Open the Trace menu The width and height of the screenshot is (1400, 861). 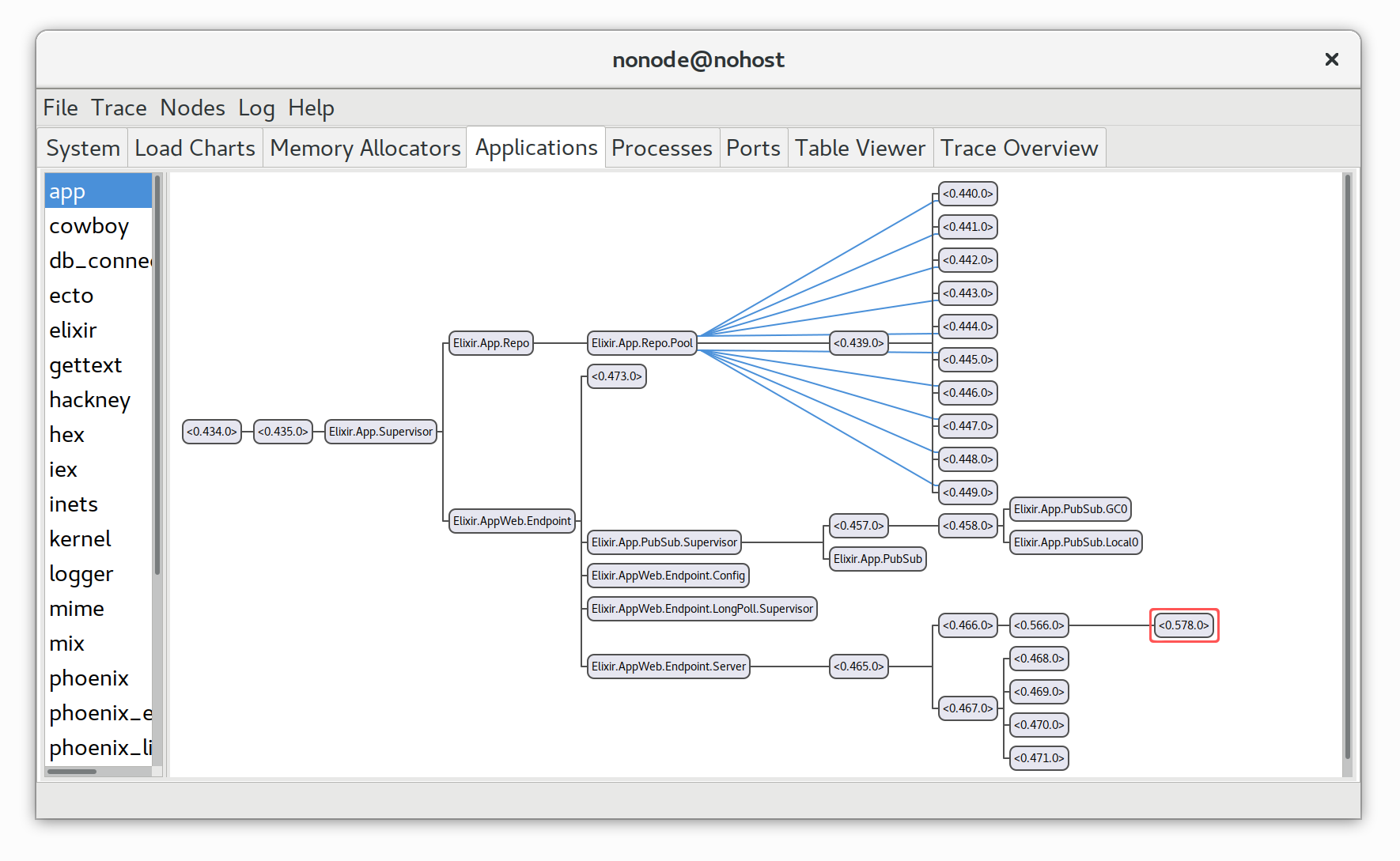119,108
